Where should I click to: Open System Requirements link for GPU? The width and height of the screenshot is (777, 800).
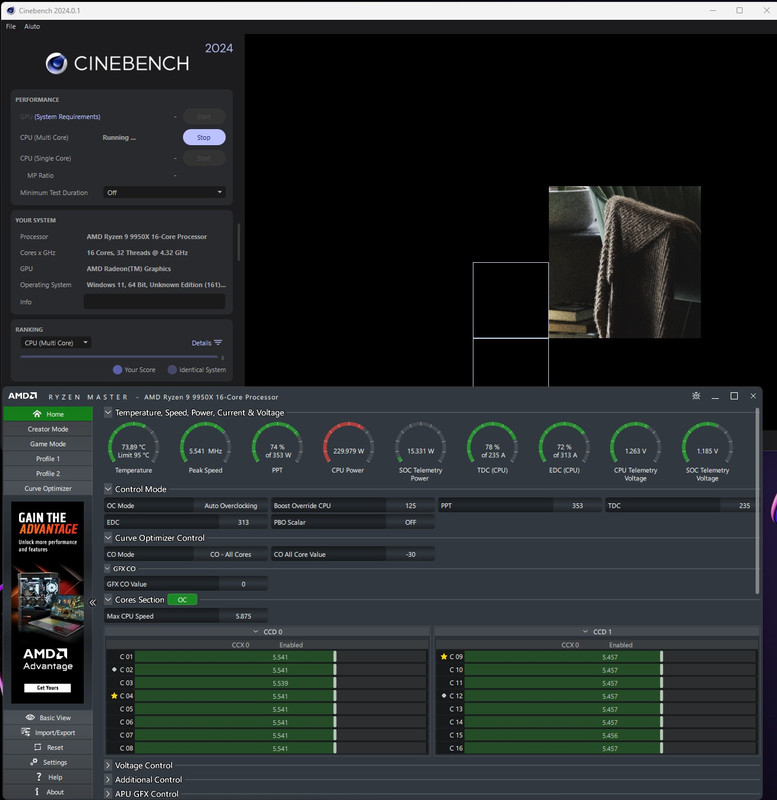pos(67,117)
